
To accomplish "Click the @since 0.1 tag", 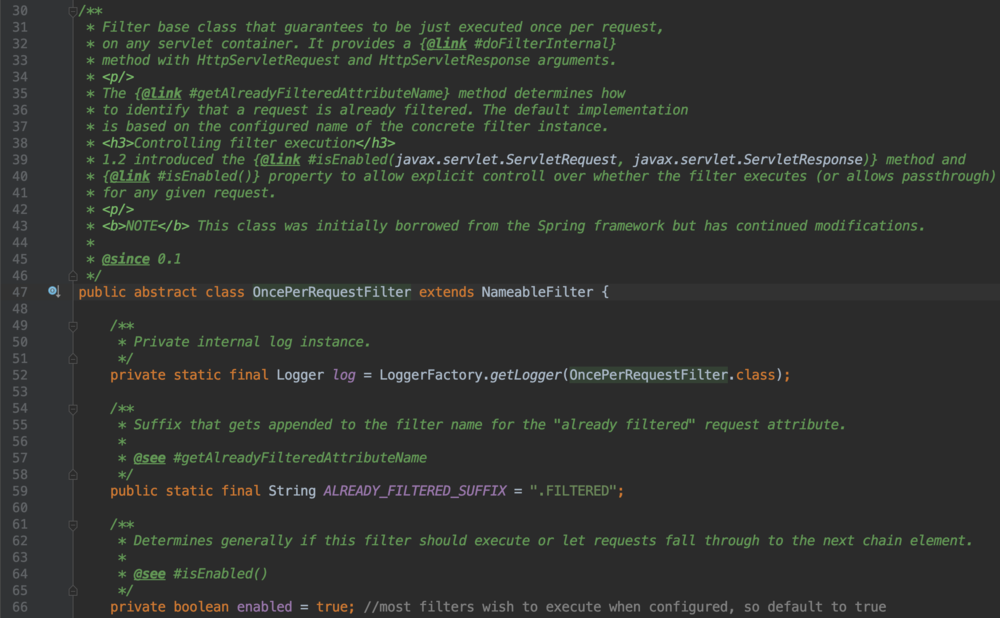I will pos(142,259).
